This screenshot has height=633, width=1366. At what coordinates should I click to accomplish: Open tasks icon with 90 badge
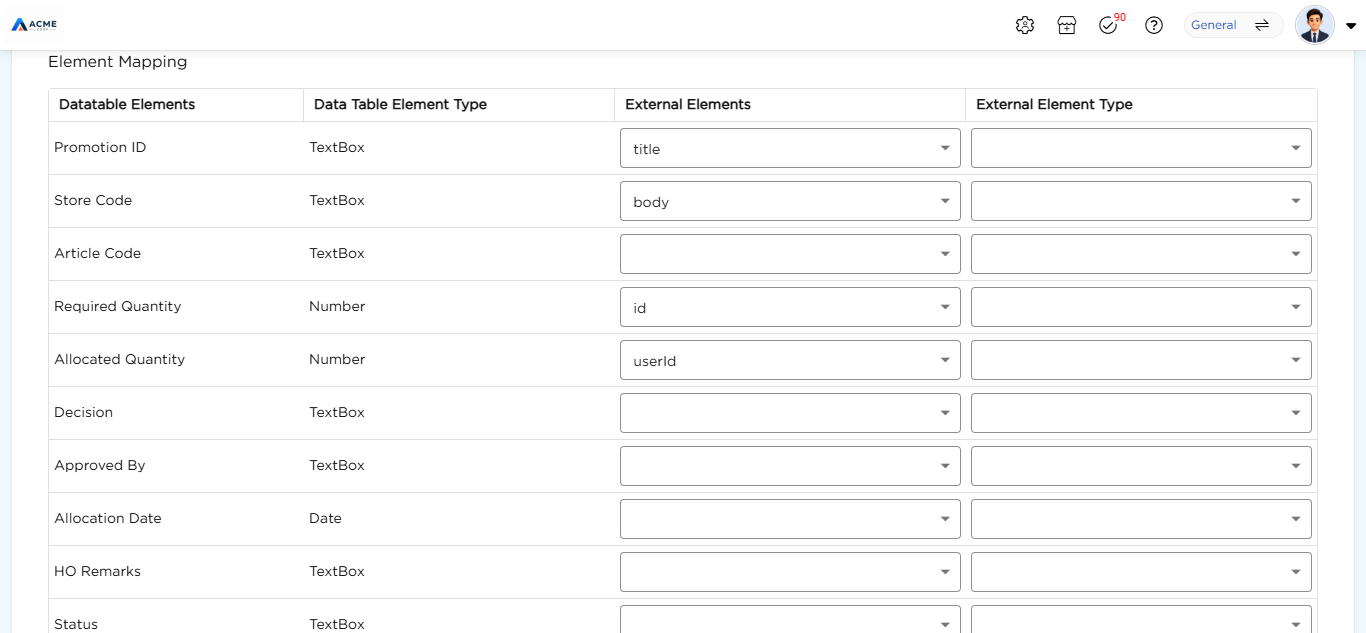[1110, 24]
